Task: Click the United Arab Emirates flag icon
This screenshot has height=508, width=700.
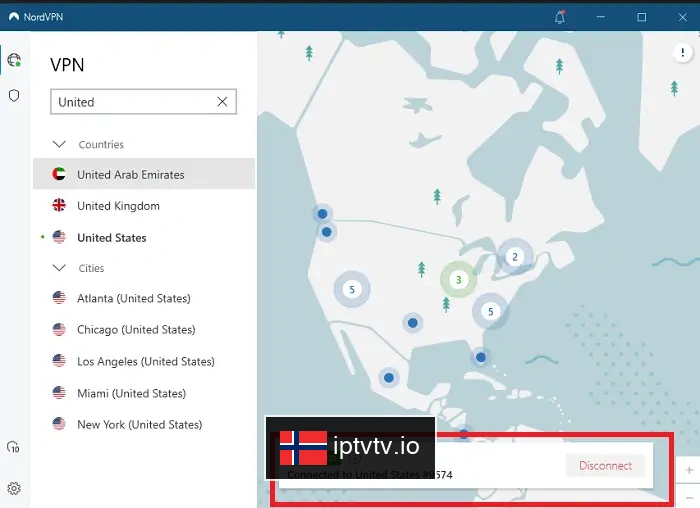Action: [59, 174]
